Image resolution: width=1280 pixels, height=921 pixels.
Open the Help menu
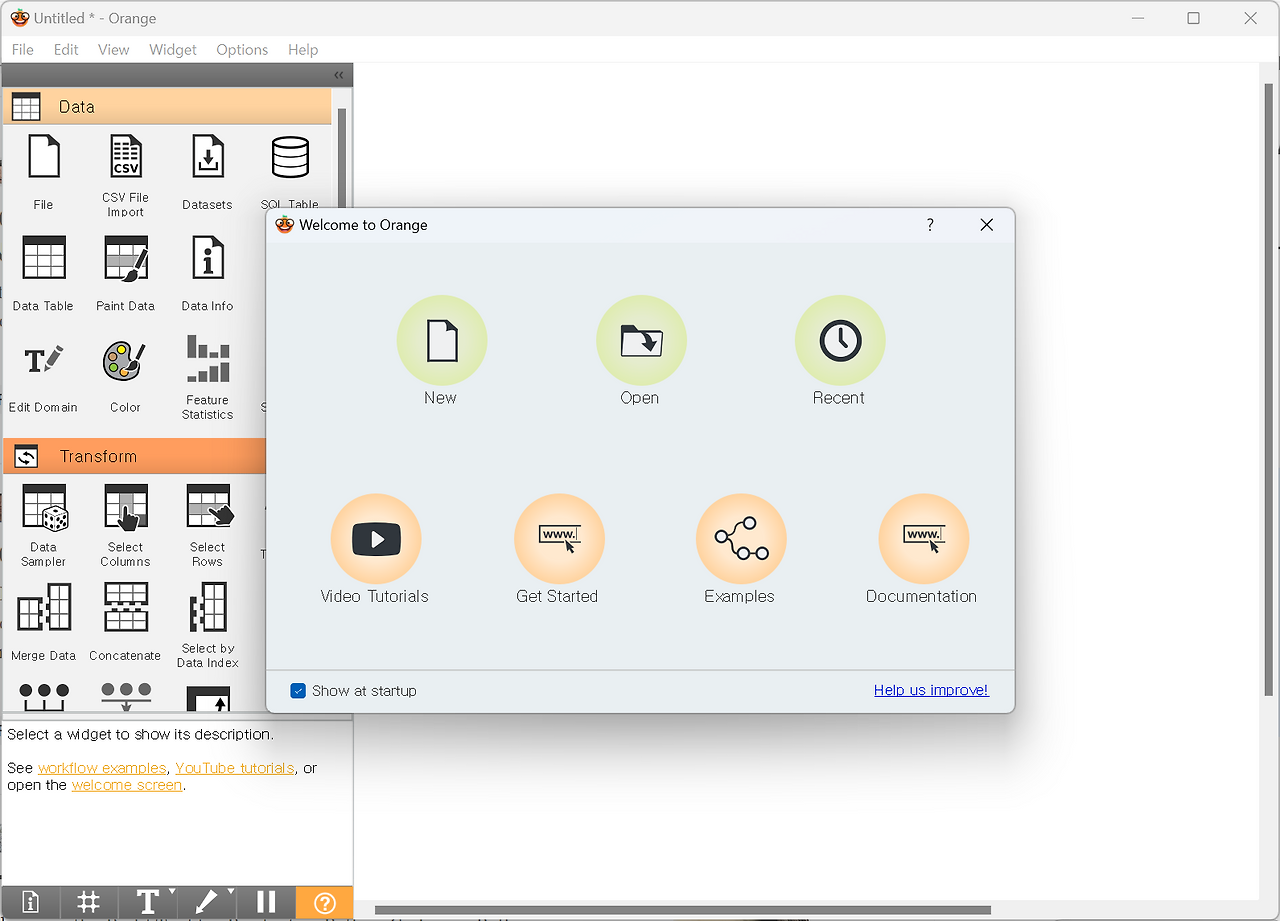pyautogui.click(x=303, y=49)
